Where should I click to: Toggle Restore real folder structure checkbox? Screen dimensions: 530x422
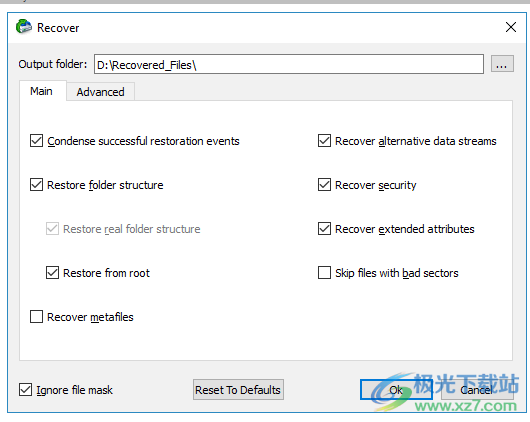[52, 229]
